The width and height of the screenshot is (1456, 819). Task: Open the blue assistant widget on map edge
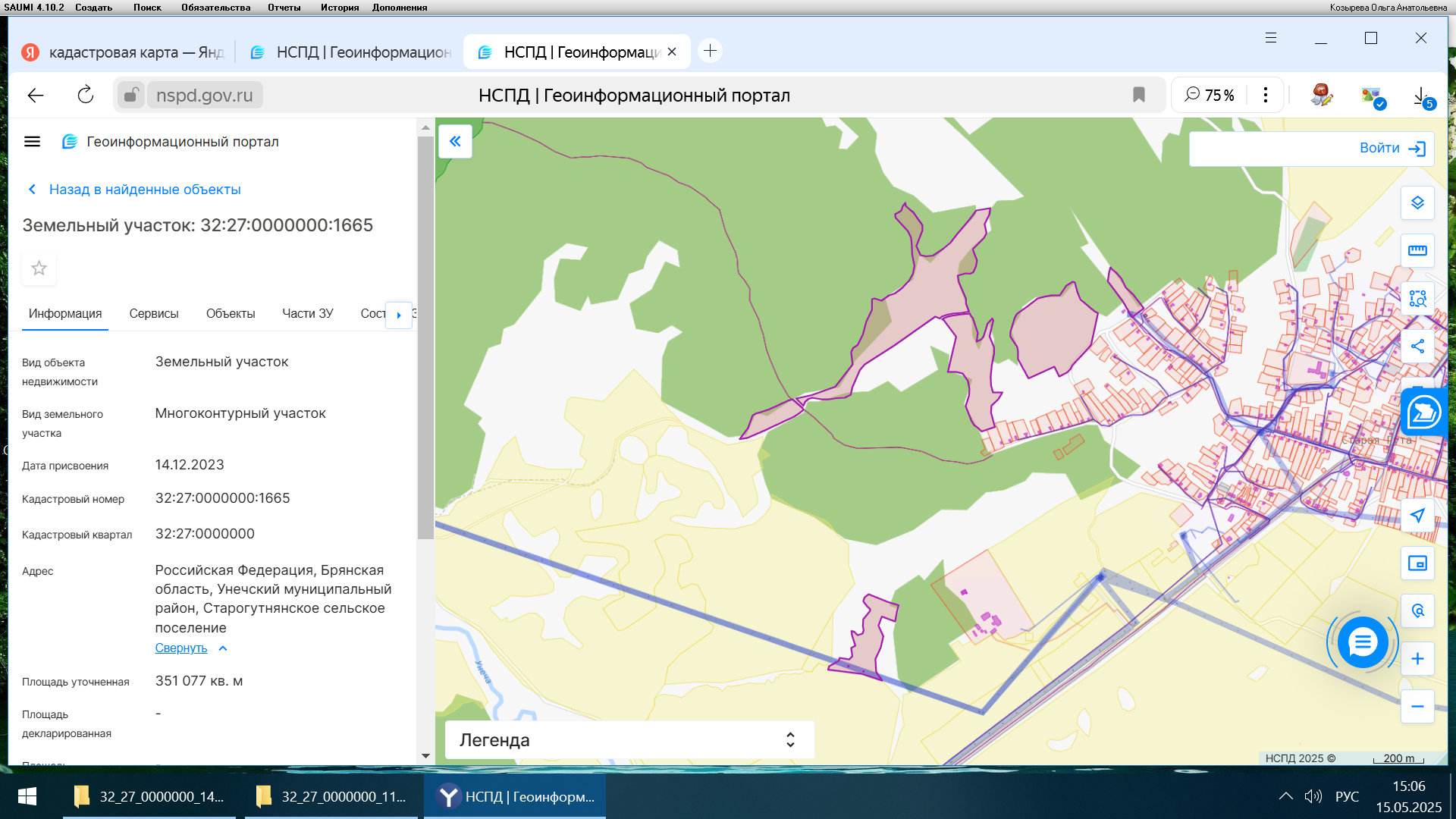click(x=1423, y=413)
